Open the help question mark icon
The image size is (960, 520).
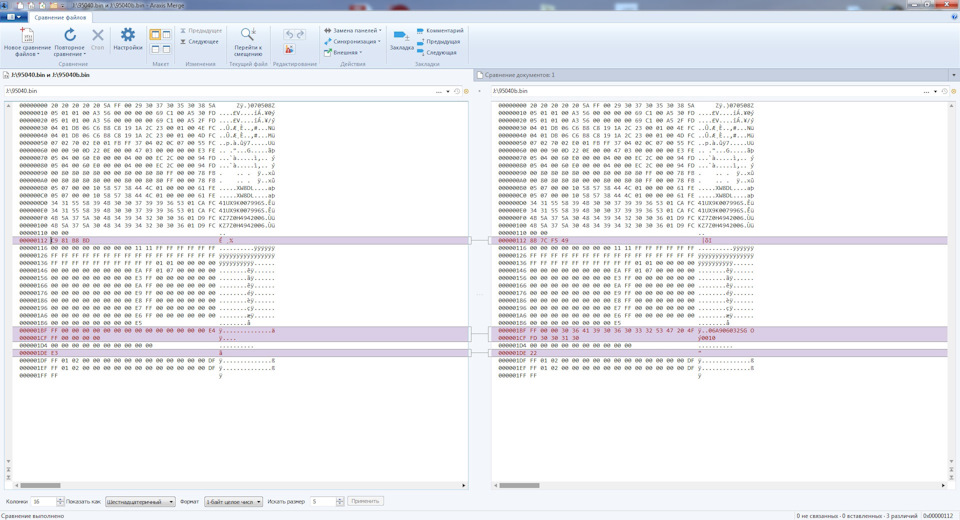[954, 17]
